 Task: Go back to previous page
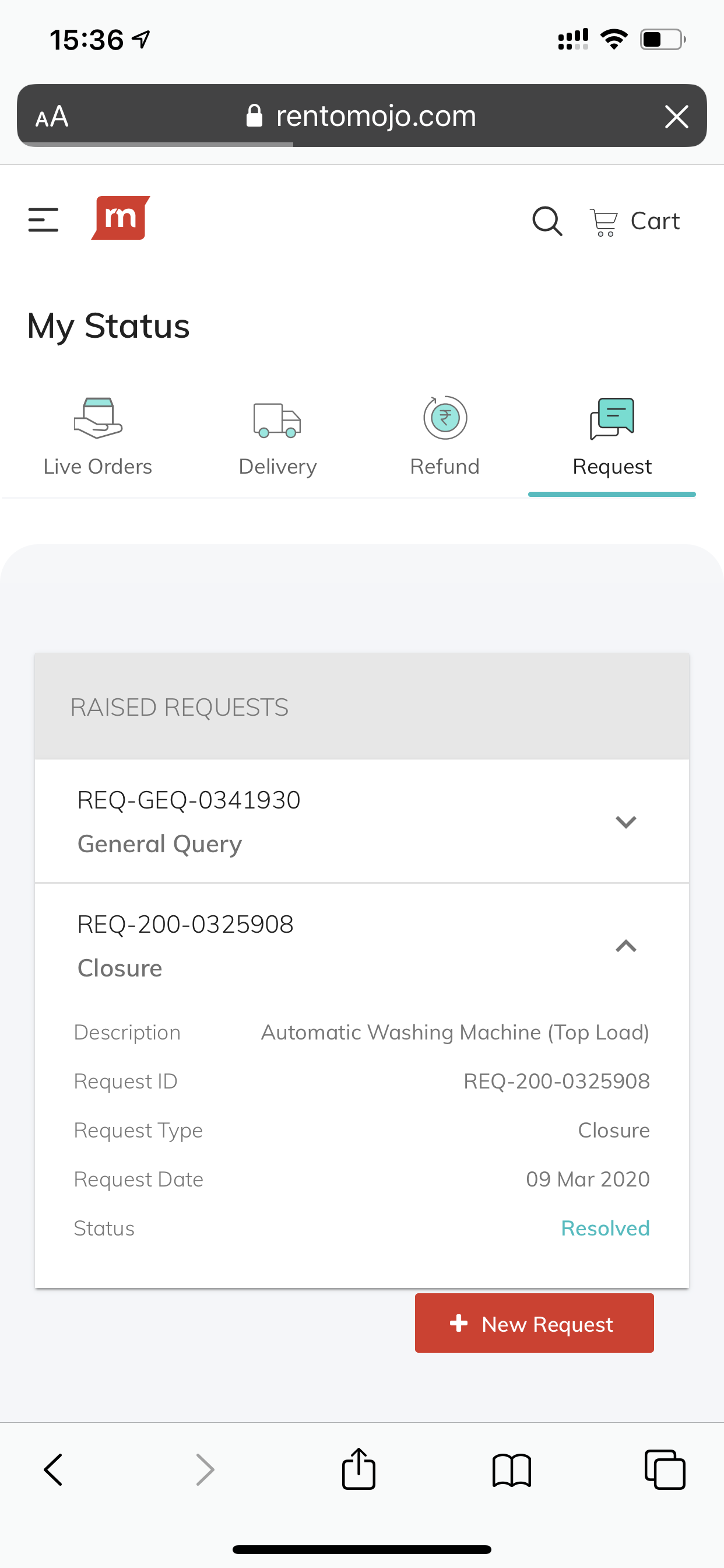(x=54, y=1469)
